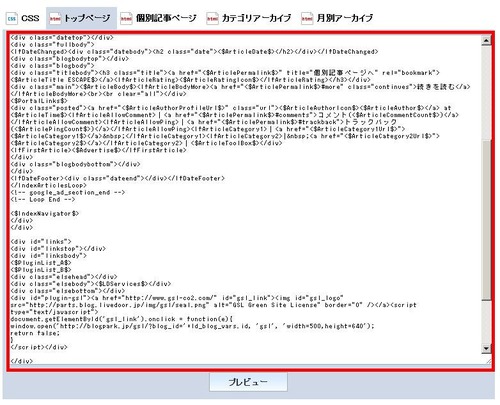
Task: Open the カテゴリアーカイブ tab
Action: tap(249, 18)
